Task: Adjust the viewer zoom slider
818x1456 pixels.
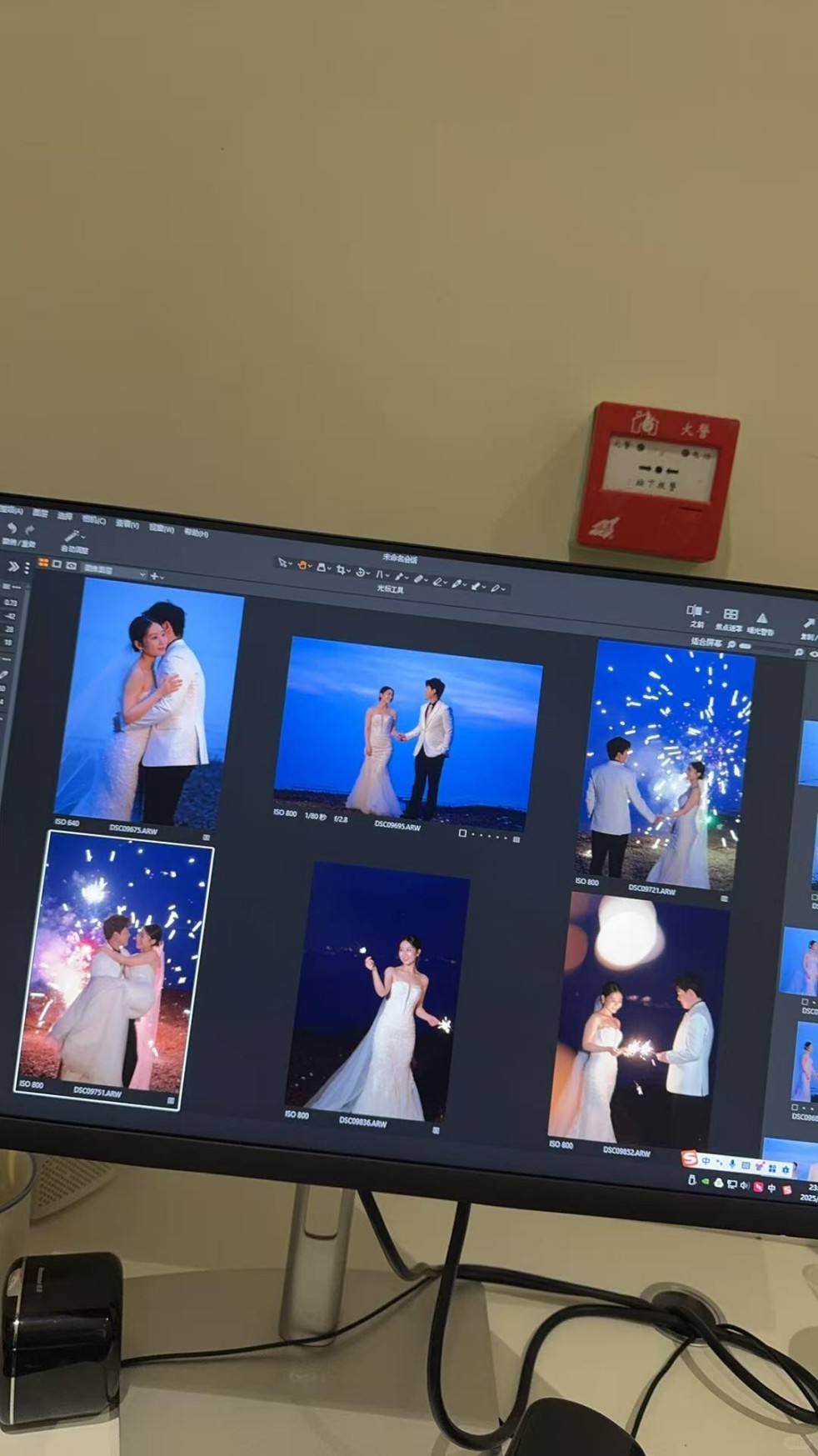Action: tap(766, 648)
